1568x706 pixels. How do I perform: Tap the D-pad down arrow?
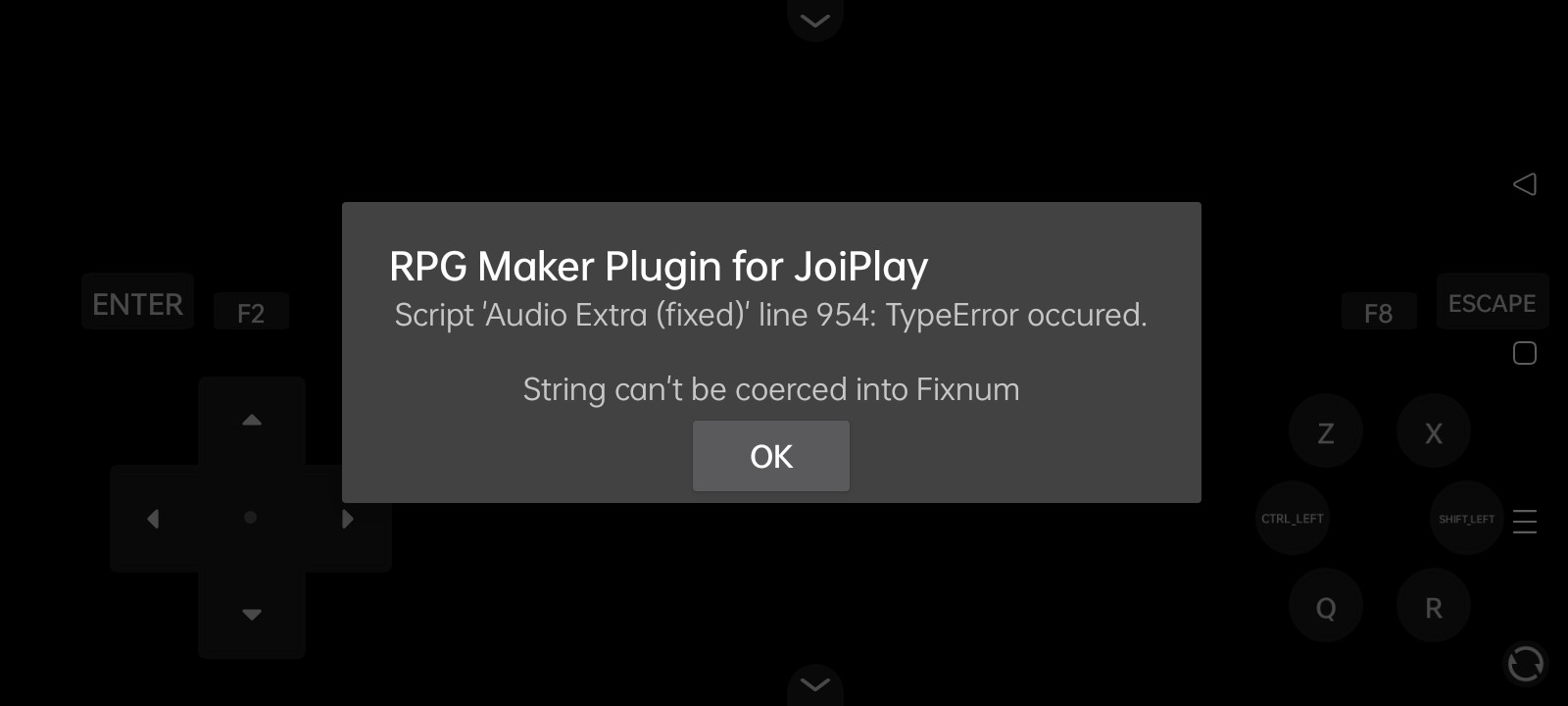click(252, 615)
